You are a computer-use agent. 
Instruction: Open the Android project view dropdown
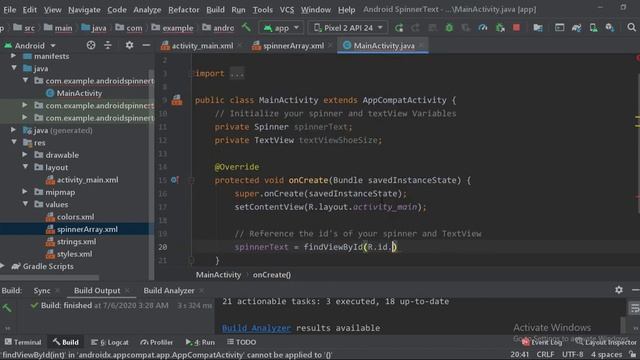click(x=30, y=45)
